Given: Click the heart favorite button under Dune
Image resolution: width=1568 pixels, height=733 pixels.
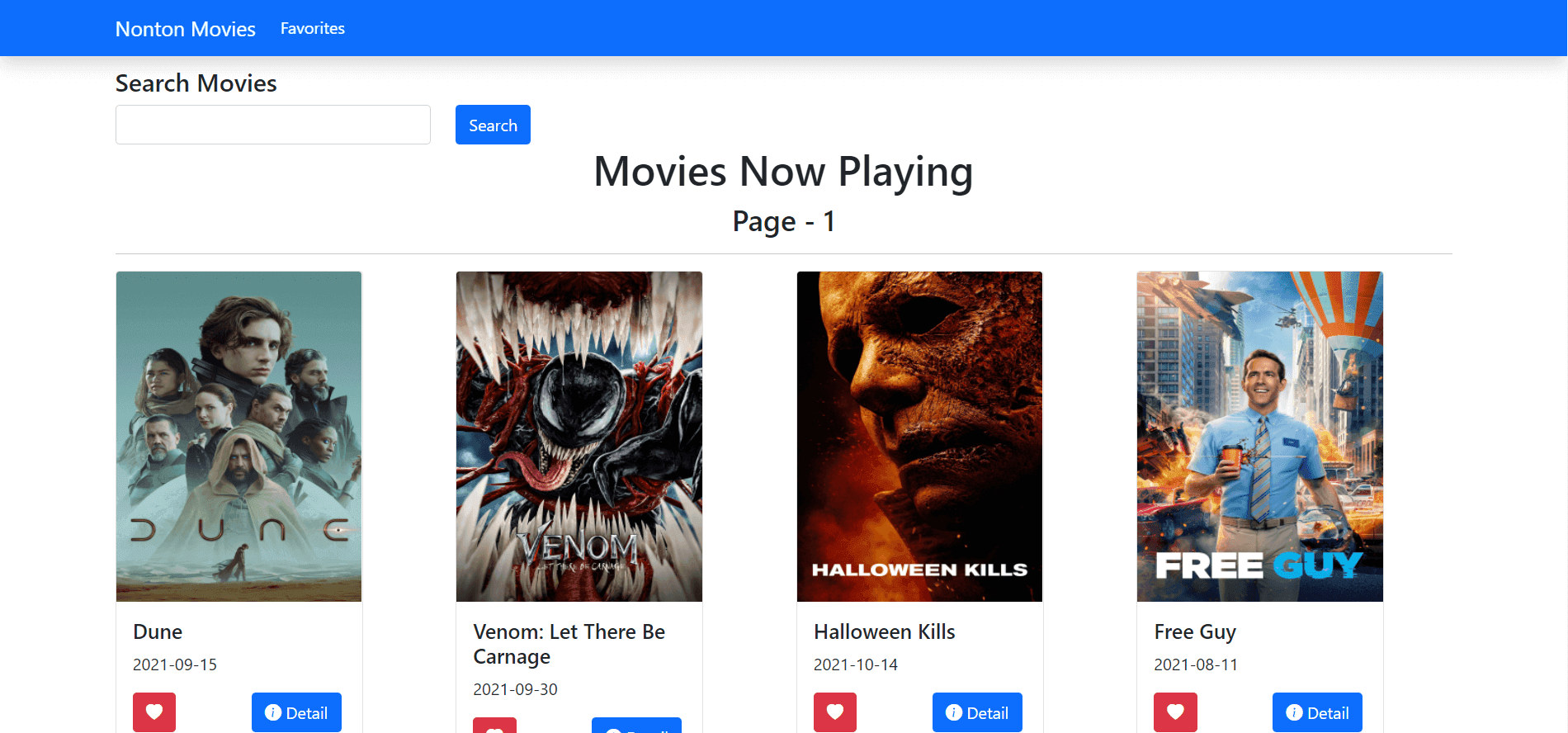Looking at the screenshot, I should [154, 712].
